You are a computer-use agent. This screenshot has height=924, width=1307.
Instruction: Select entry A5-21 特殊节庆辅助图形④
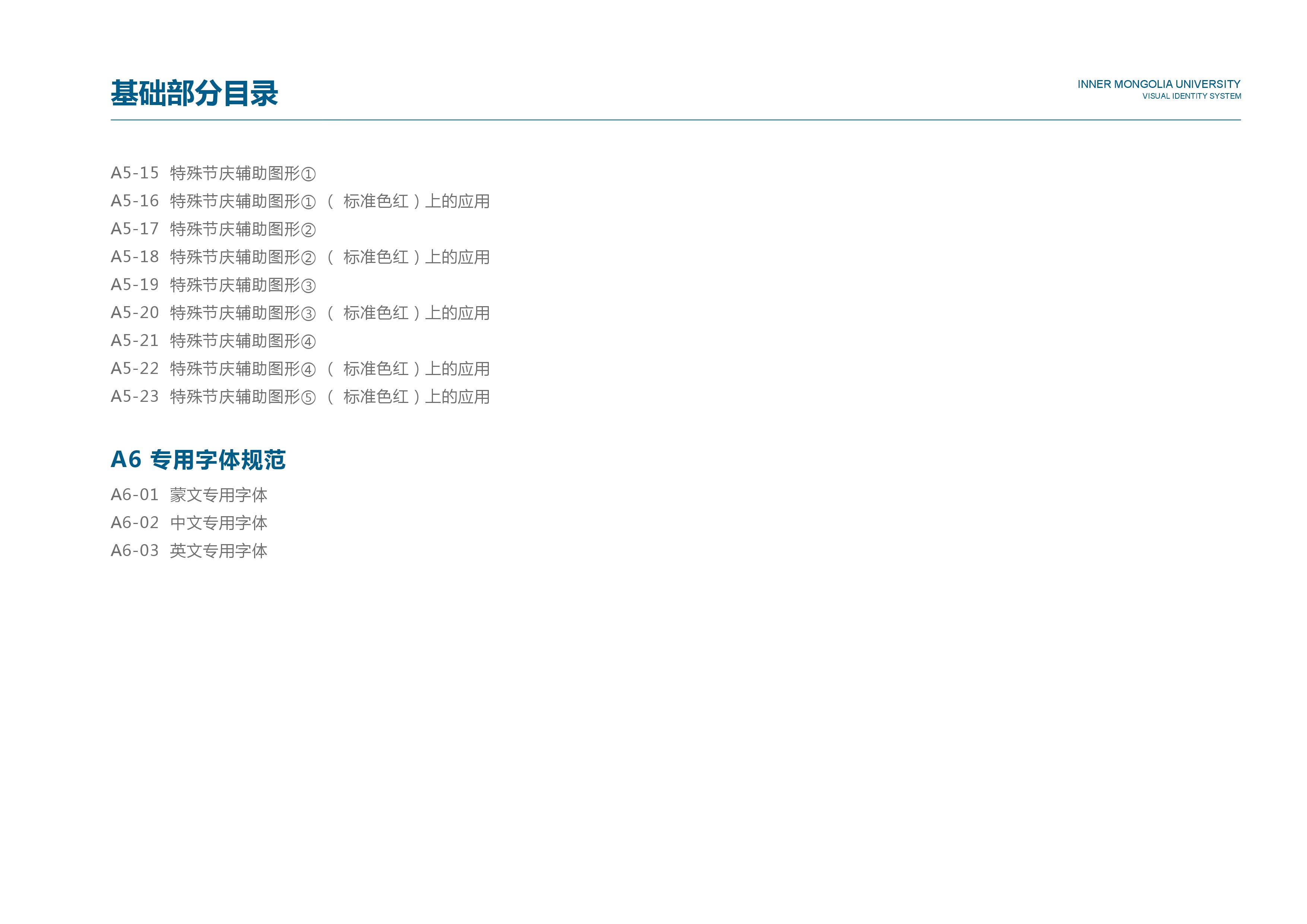pos(213,340)
